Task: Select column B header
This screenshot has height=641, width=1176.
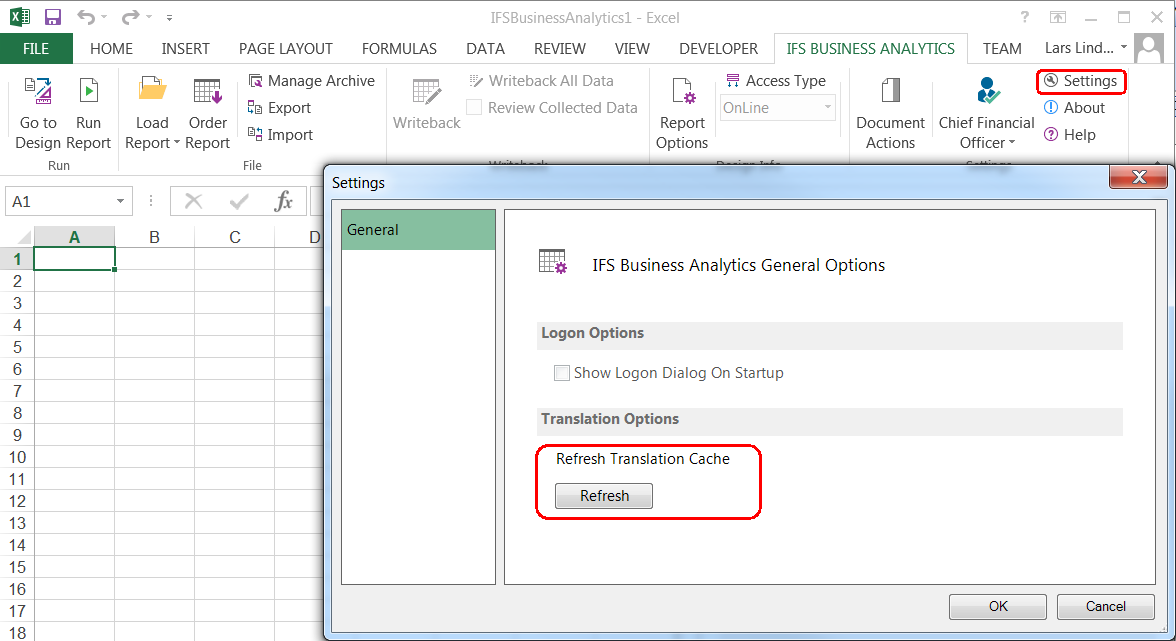Action: [x=154, y=237]
